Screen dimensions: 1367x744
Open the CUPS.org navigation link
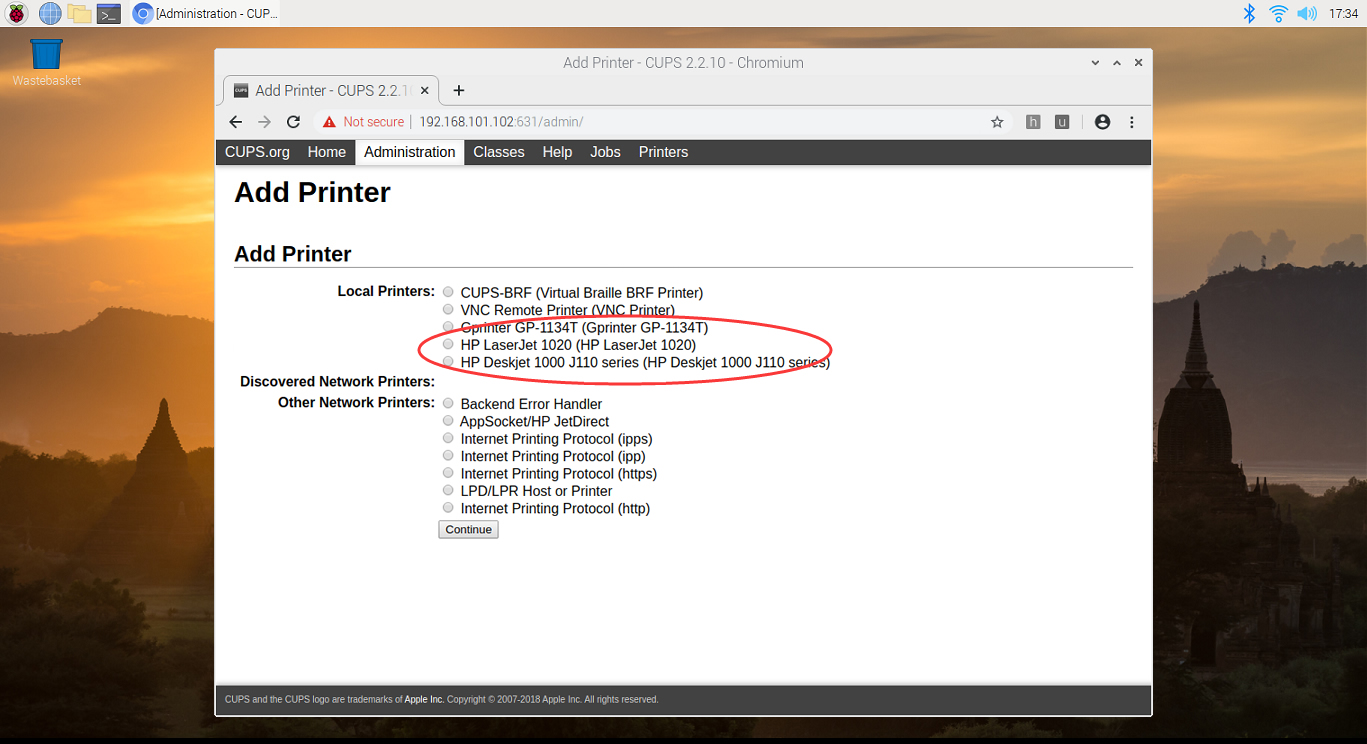[257, 152]
